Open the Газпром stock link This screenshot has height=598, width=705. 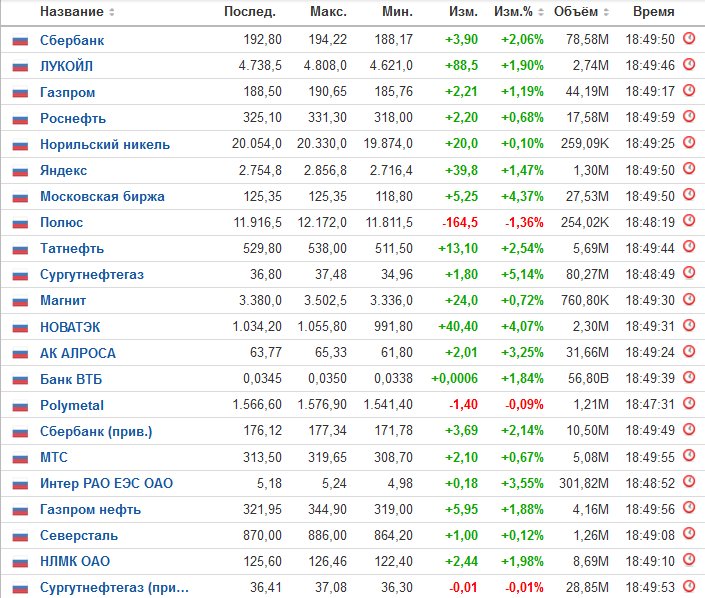point(67,93)
